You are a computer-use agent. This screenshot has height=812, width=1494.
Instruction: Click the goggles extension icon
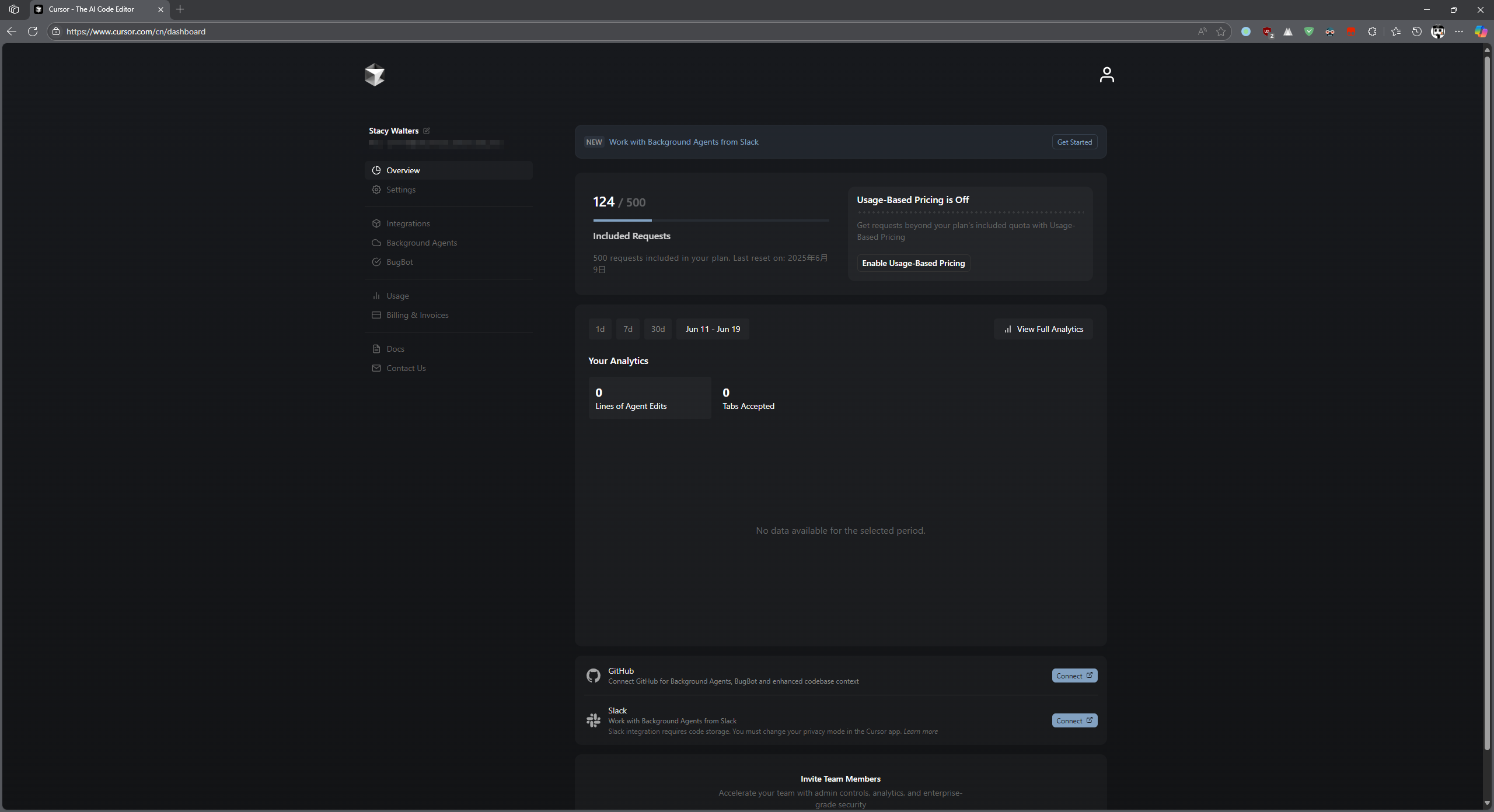[1330, 32]
